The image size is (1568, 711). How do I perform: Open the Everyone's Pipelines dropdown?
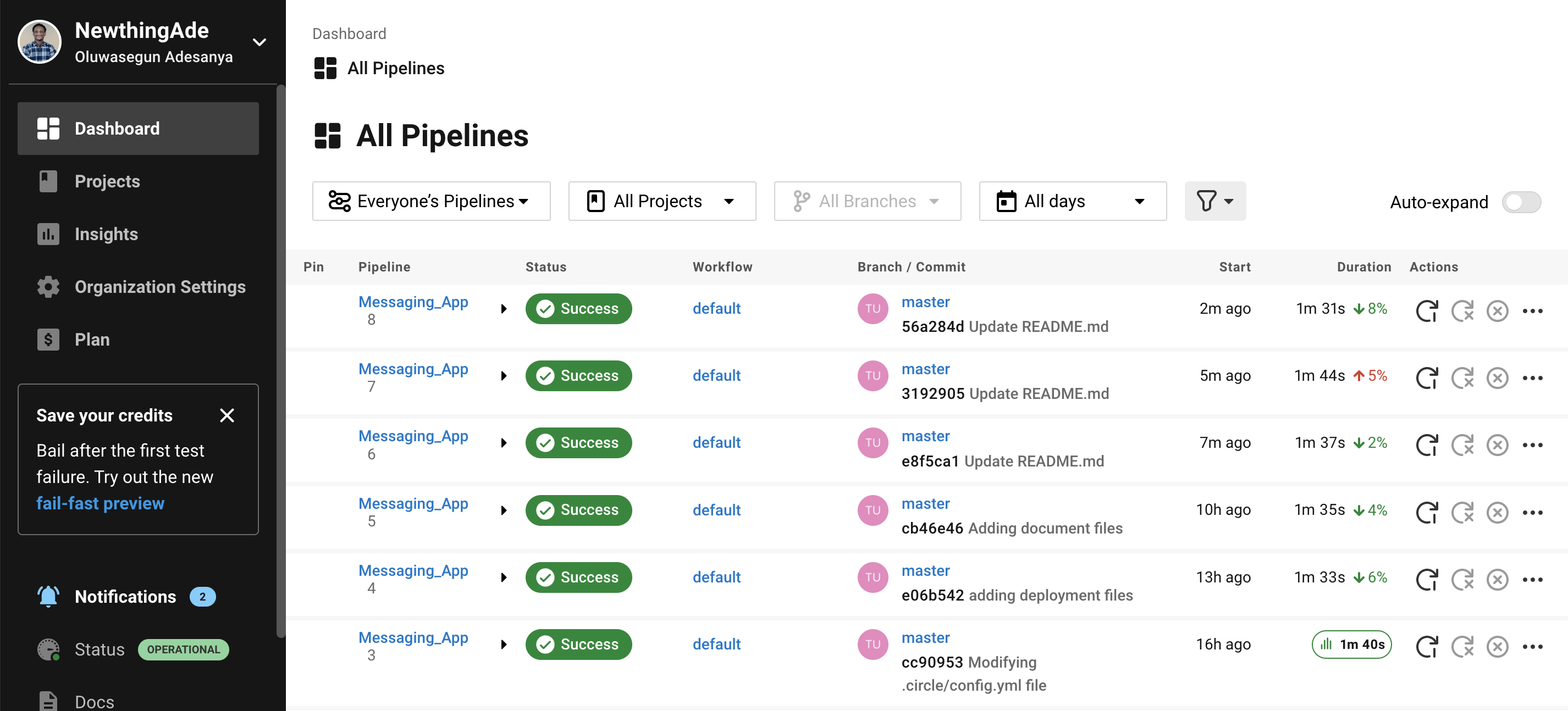point(432,201)
